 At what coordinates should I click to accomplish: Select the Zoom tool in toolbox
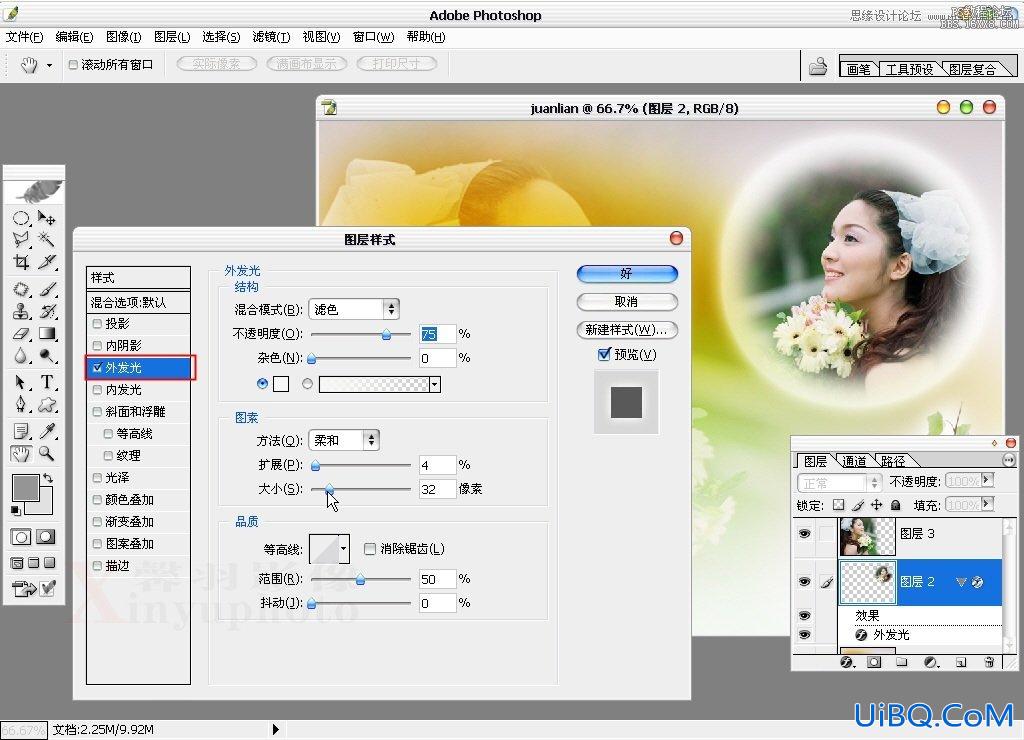pos(46,453)
